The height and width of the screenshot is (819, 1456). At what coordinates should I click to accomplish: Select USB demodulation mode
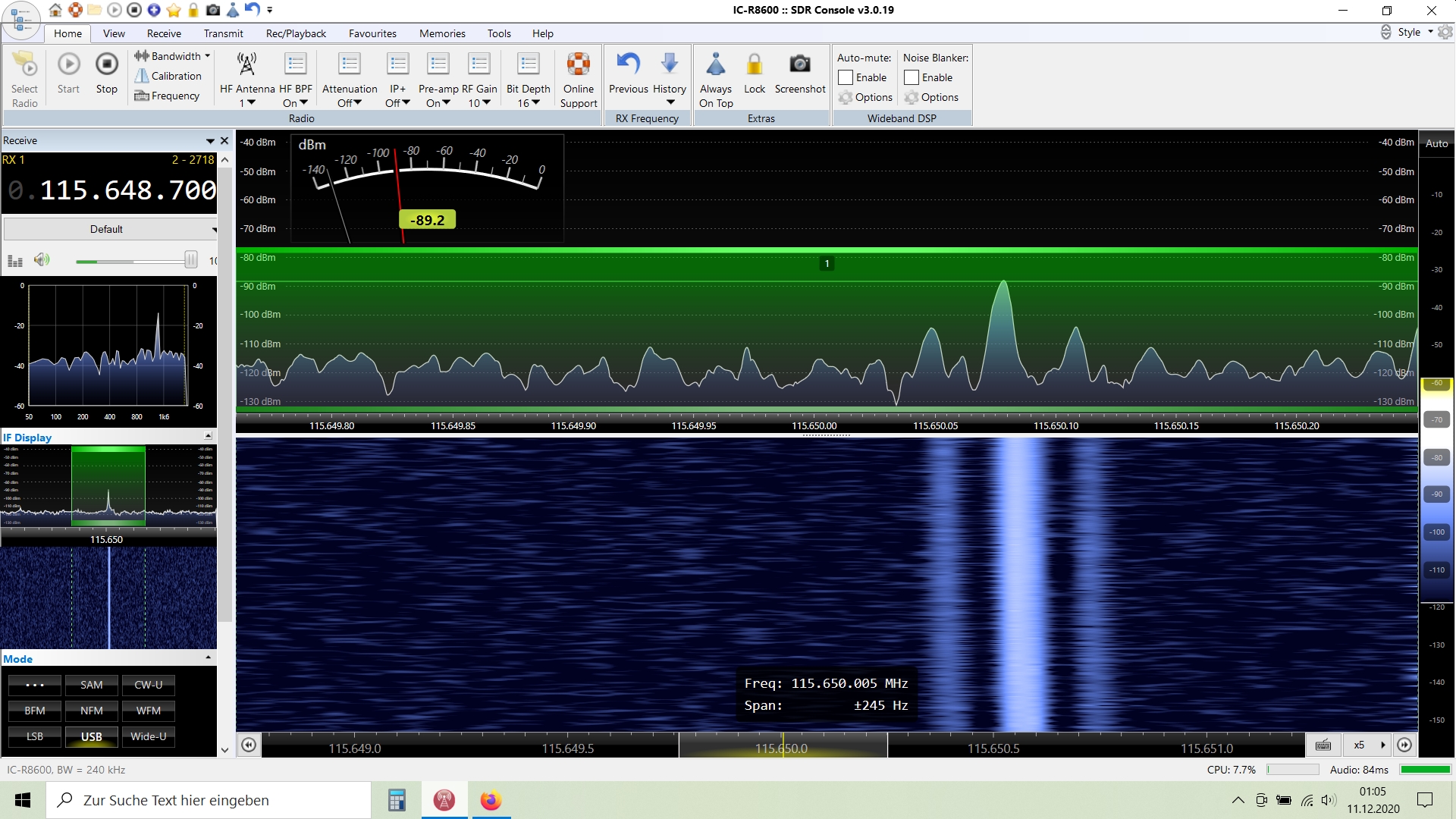pyautogui.click(x=92, y=736)
